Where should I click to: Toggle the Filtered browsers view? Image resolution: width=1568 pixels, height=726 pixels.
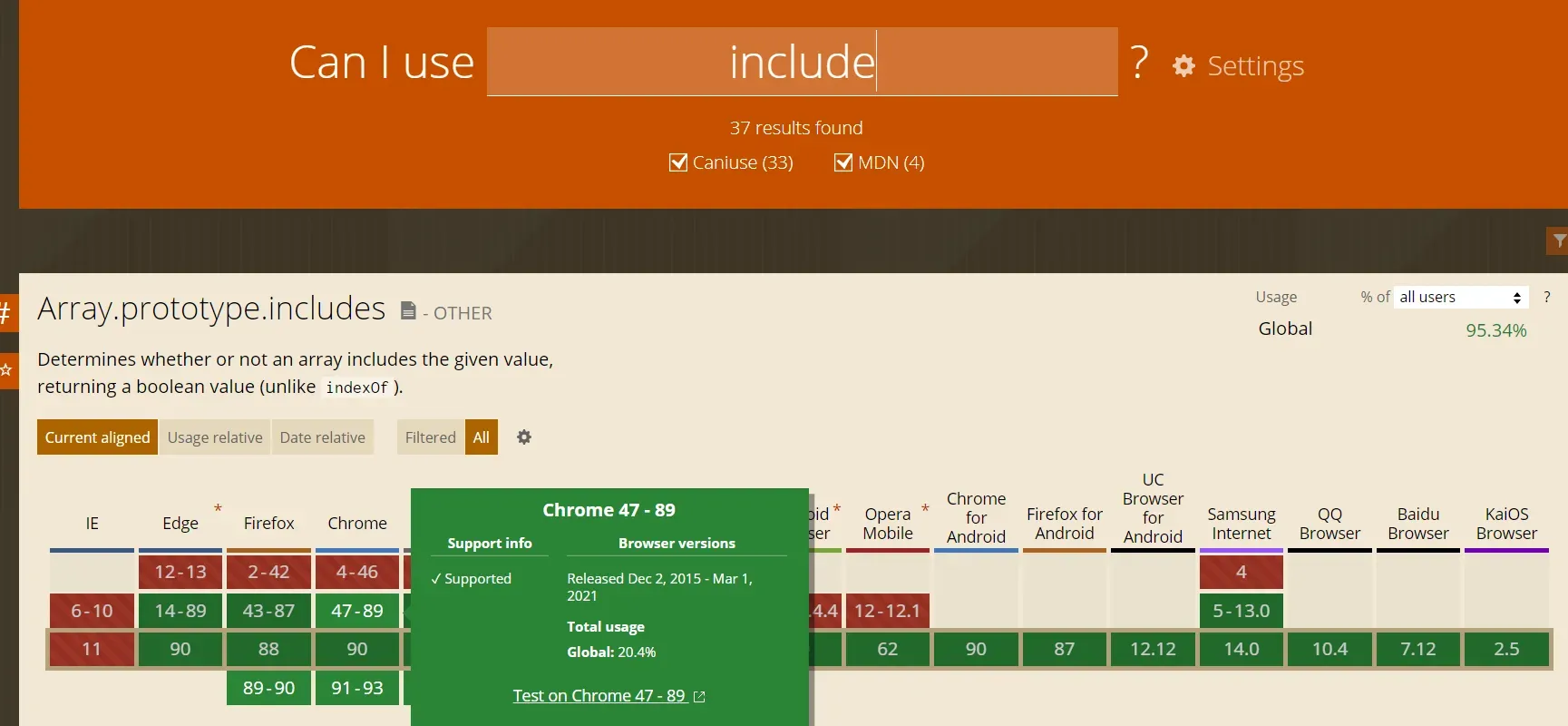click(x=430, y=437)
